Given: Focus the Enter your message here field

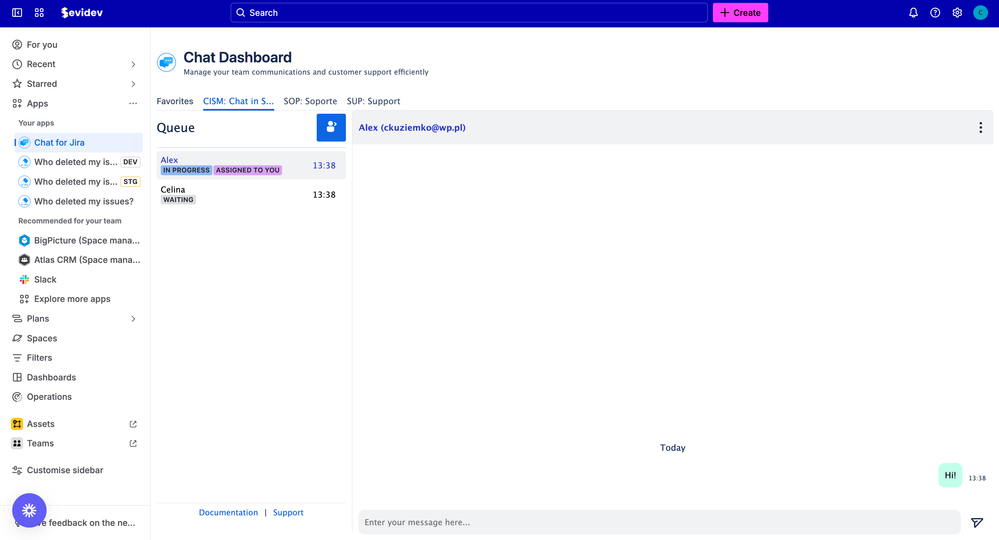Looking at the screenshot, I should 659,522.
